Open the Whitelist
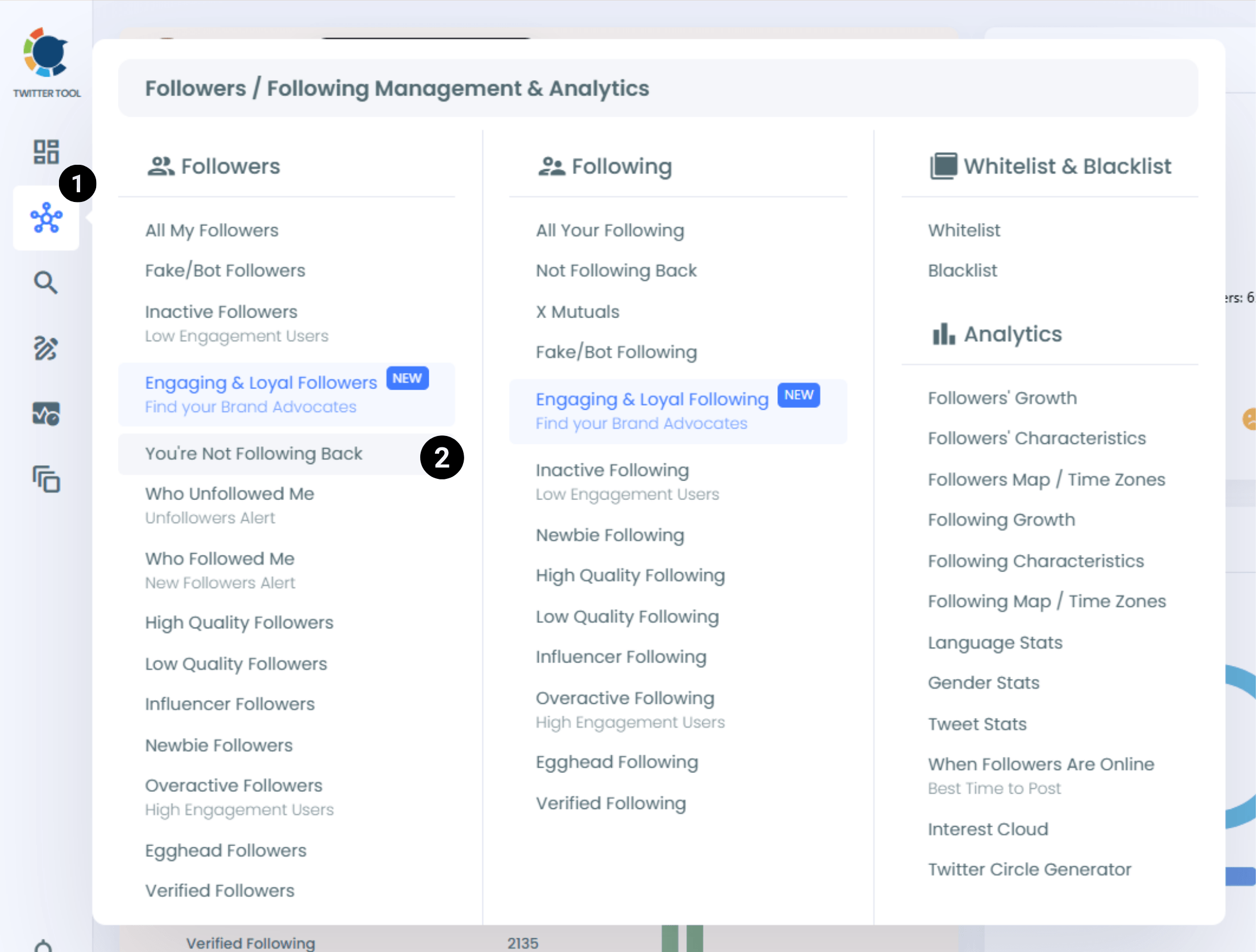1257x952 pixels. 963,230
